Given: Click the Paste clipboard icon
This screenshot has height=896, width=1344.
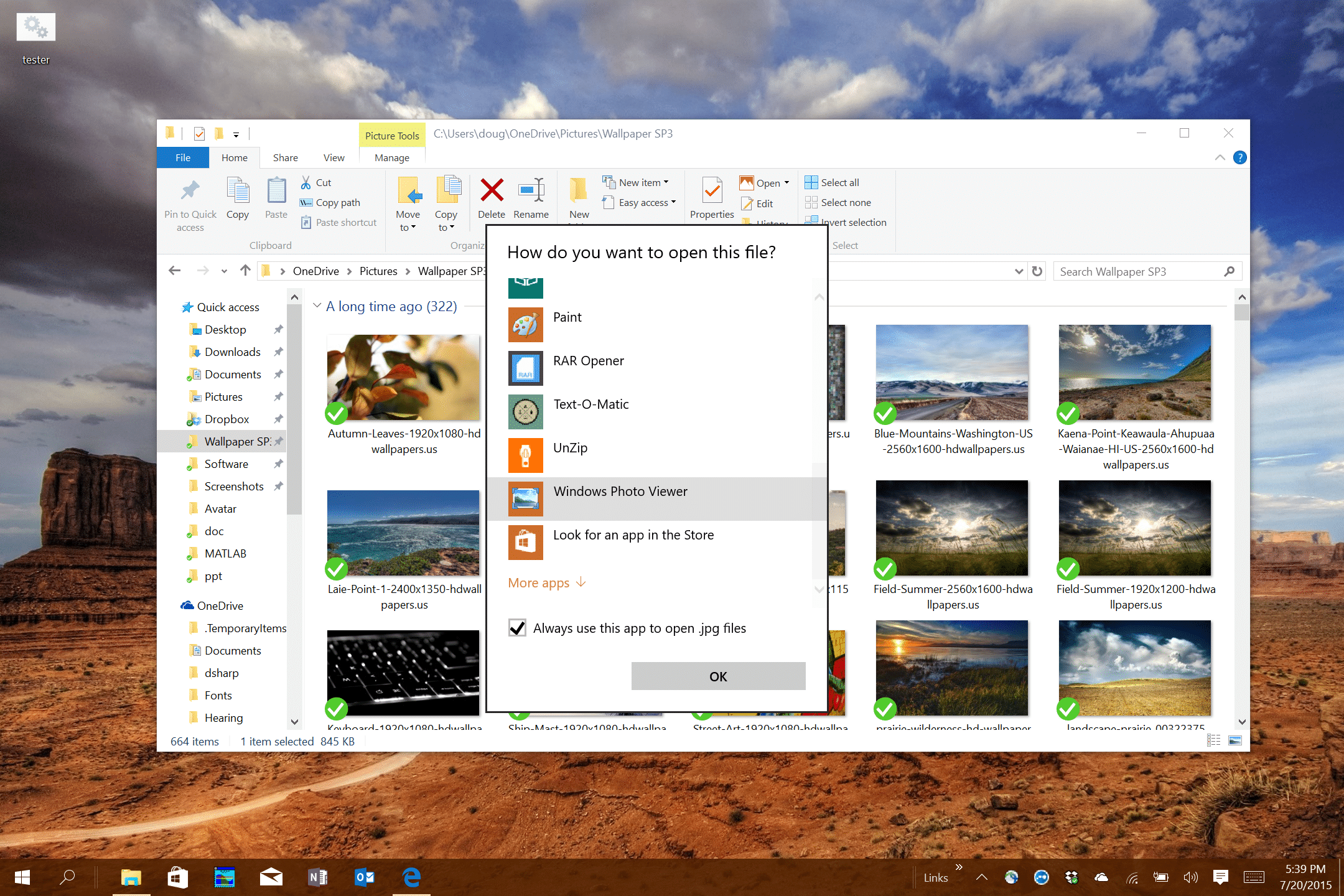Looking at the screenshot, I should coord(276,190).
